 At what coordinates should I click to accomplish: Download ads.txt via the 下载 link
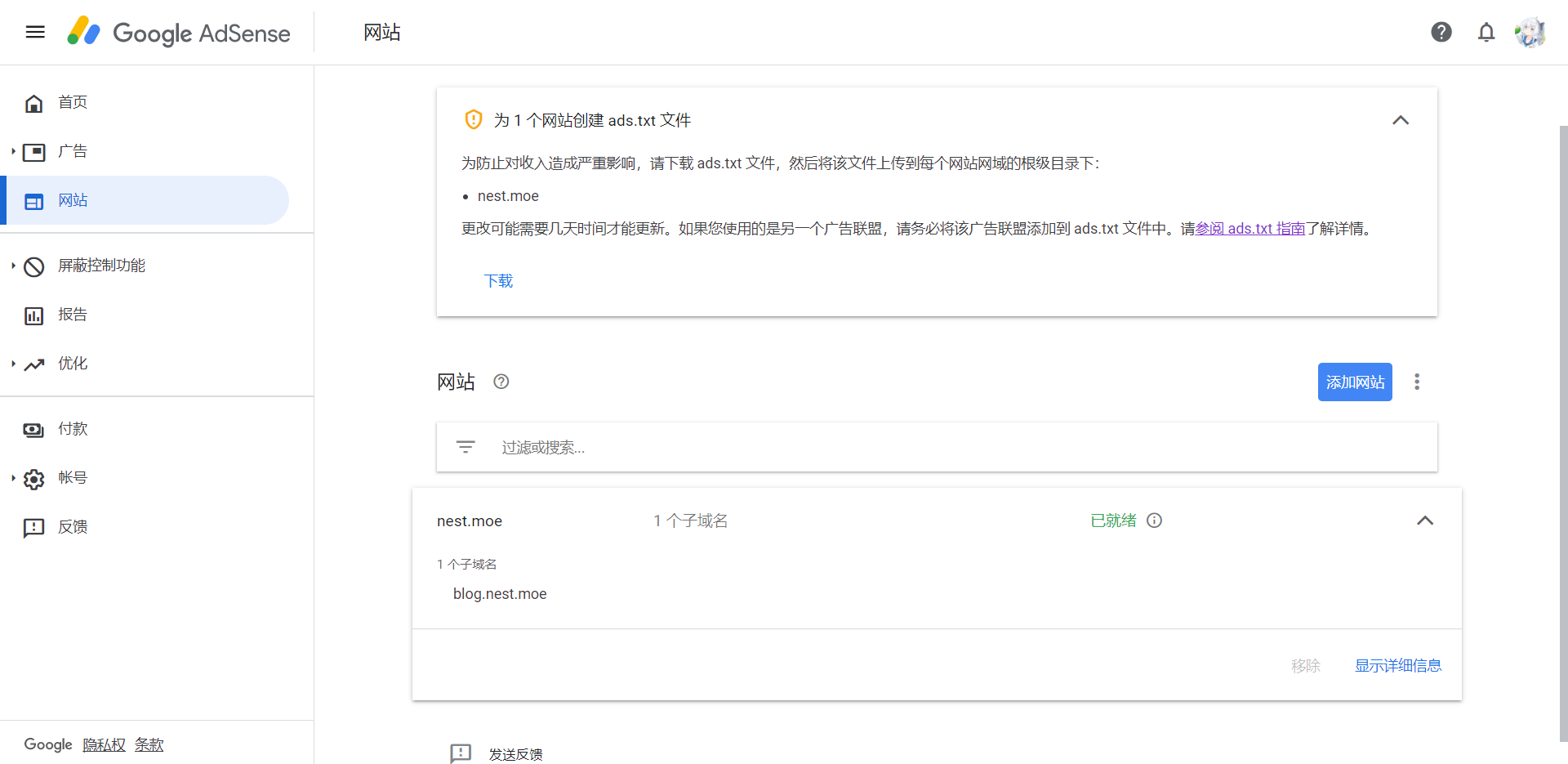coord(498,280)
